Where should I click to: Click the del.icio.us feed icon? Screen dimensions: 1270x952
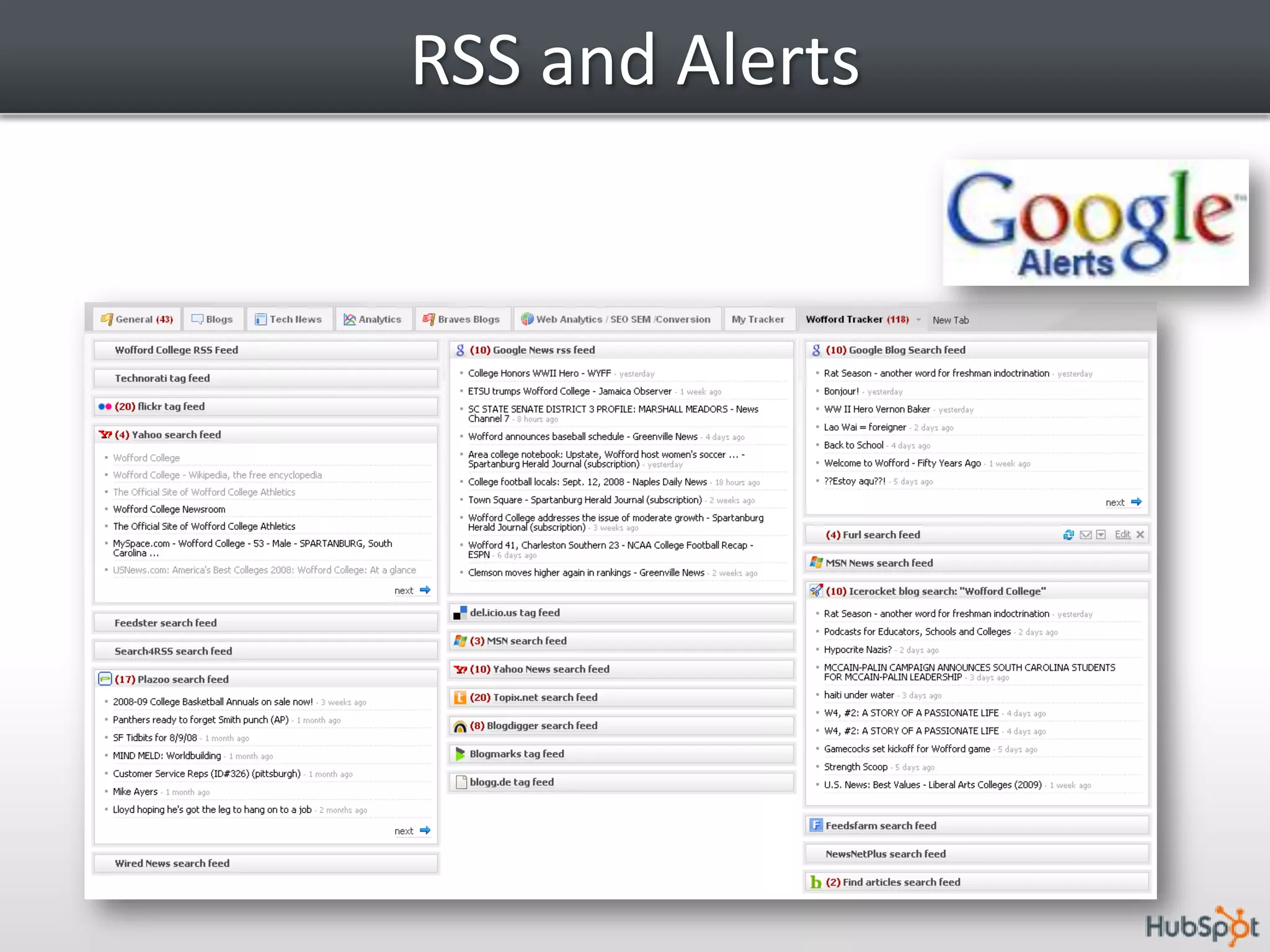(x=460, y=613)
